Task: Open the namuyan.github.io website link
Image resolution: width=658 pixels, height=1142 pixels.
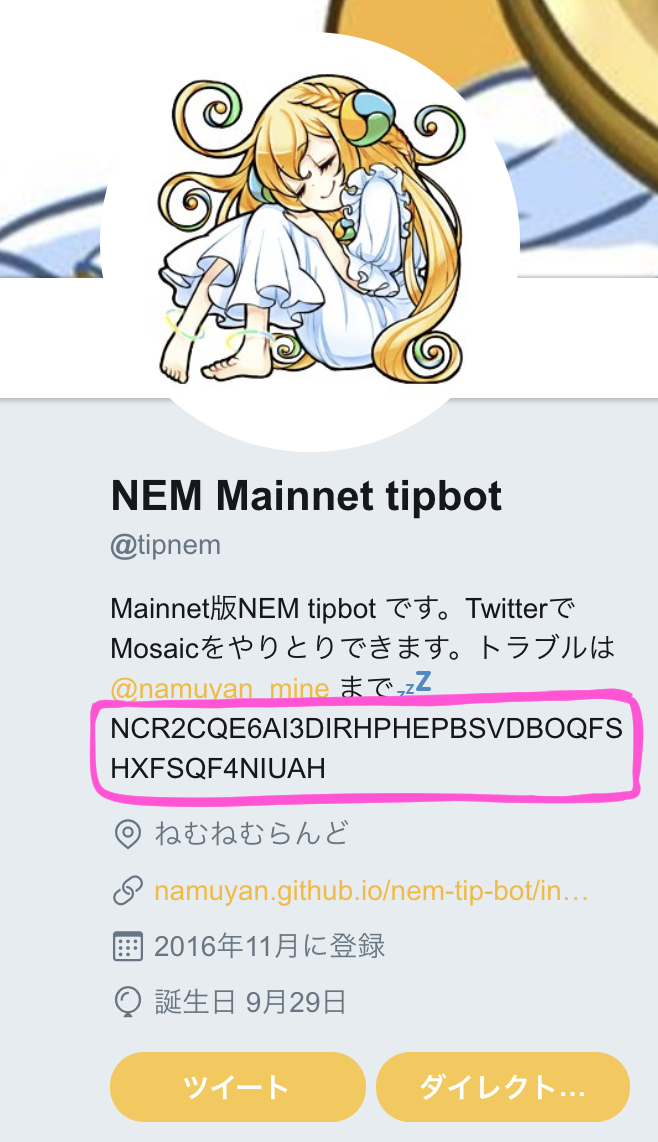Action: (x=371, y=891)
